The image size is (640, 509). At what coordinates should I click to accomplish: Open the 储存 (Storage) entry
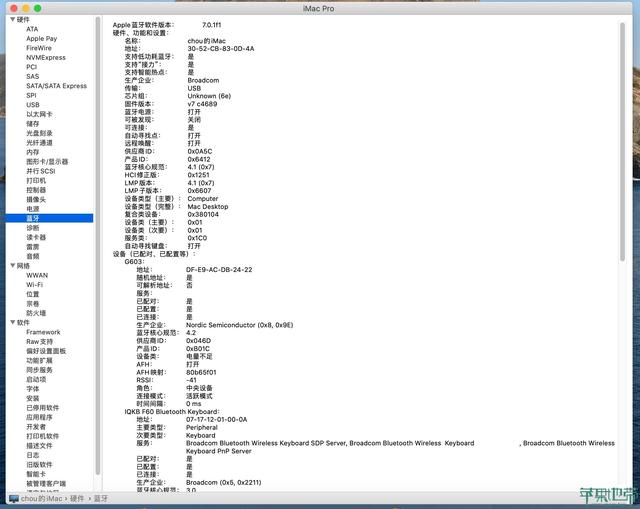click(33, 124)
